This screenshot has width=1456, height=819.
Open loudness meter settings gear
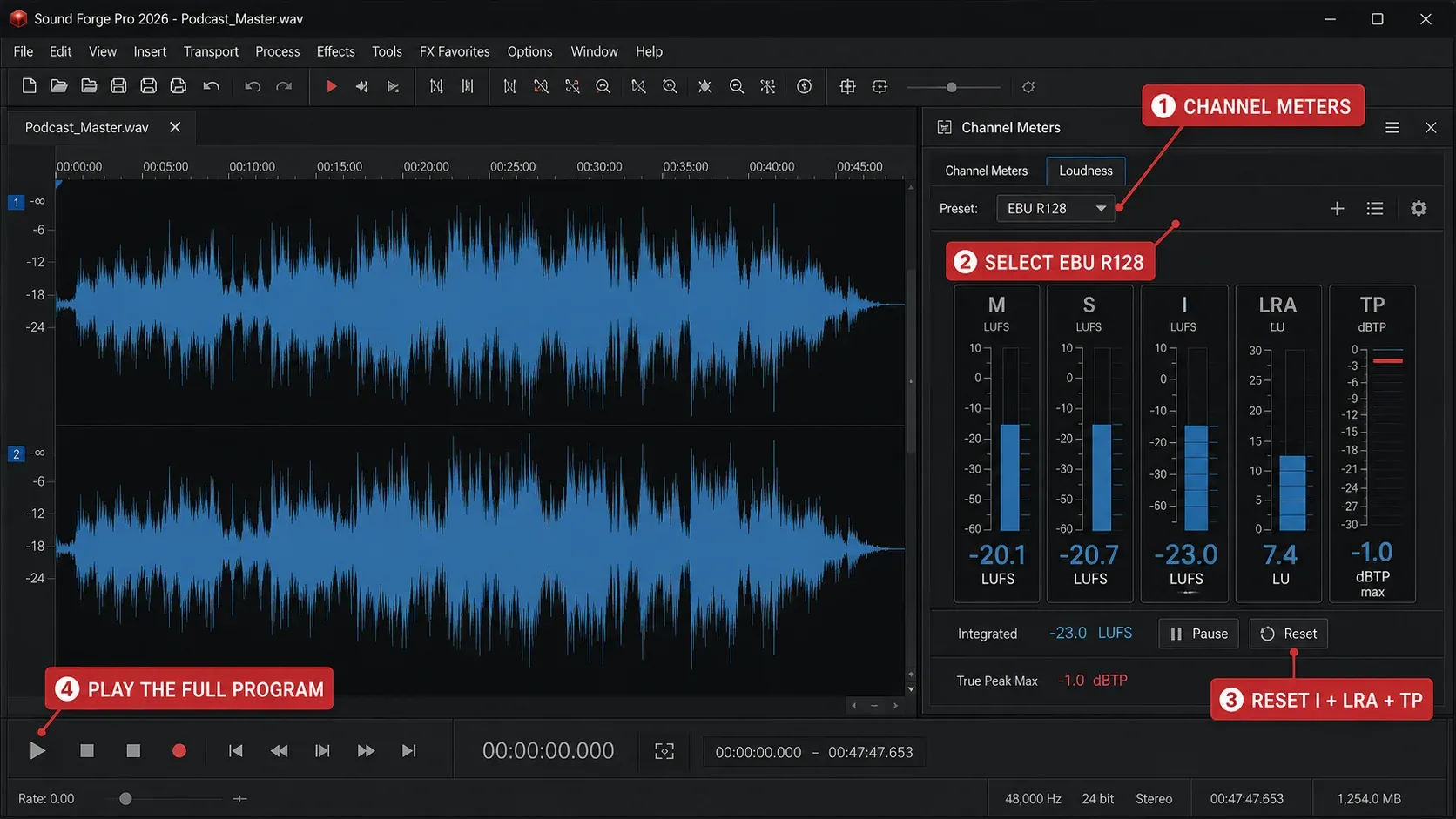click(x=1419, y=209)
